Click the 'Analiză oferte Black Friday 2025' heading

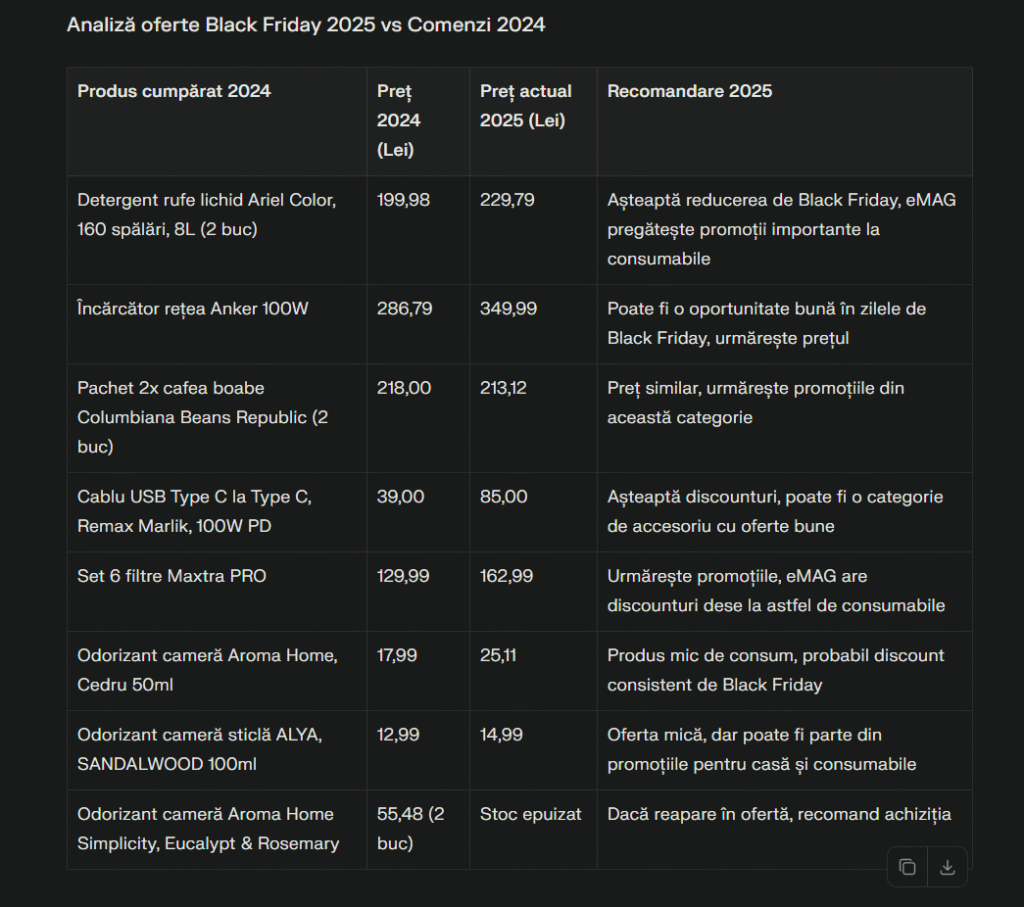click(306, 25)
